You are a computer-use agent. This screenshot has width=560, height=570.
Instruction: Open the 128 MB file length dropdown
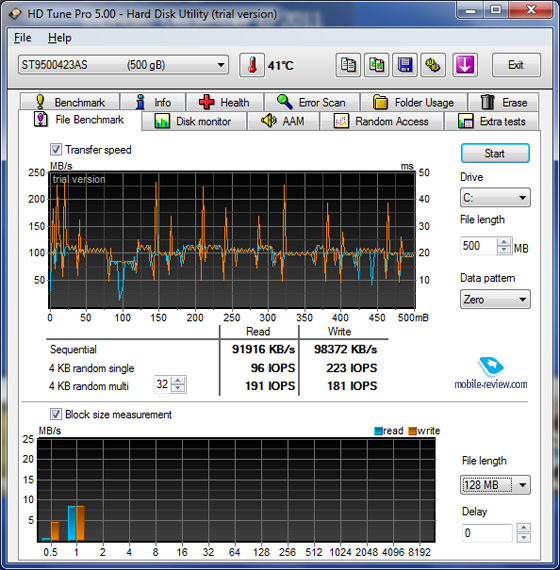coord(495,485)
